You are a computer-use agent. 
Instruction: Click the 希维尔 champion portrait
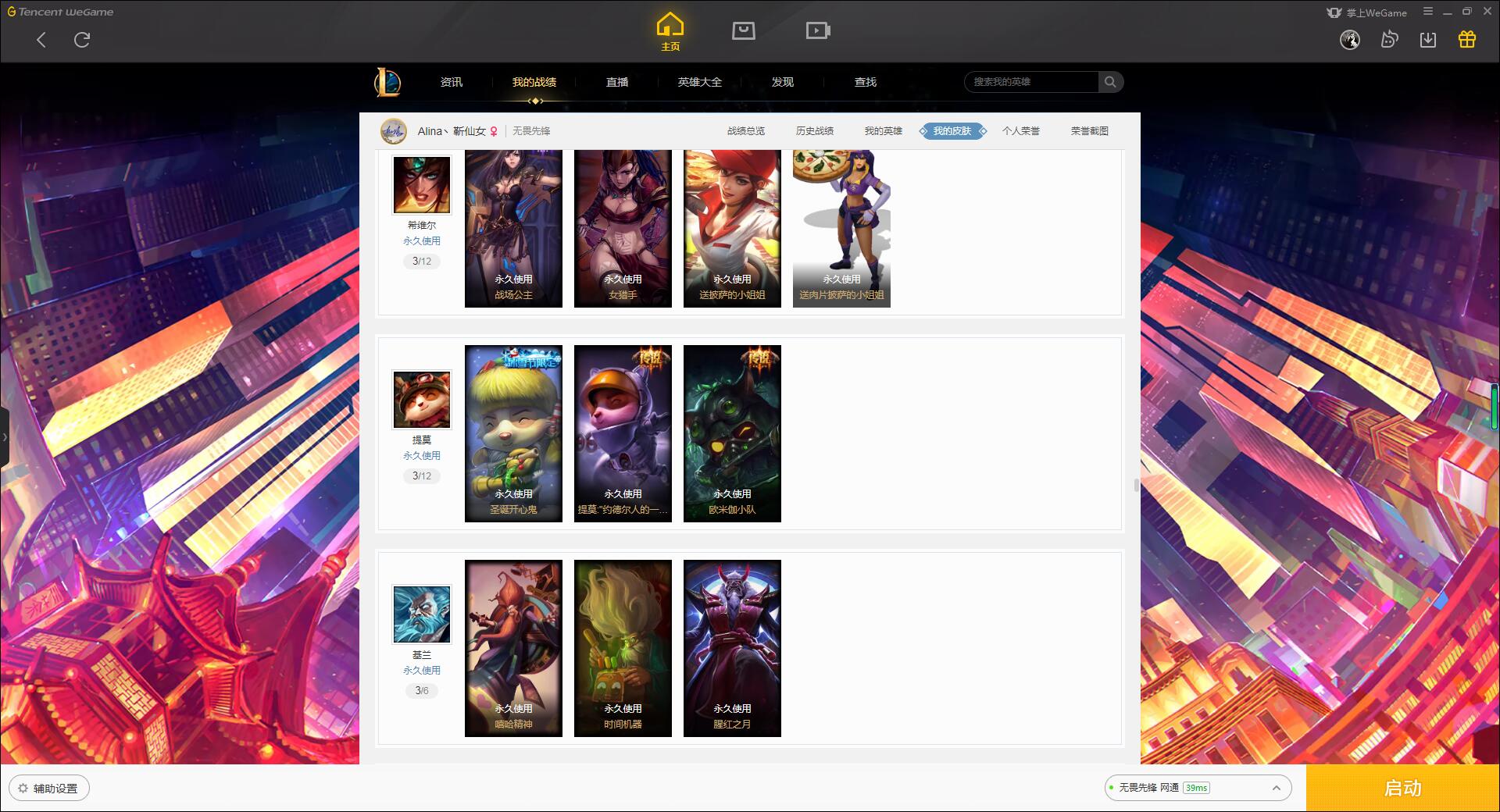pyautogui.click(x=422, y=184)
